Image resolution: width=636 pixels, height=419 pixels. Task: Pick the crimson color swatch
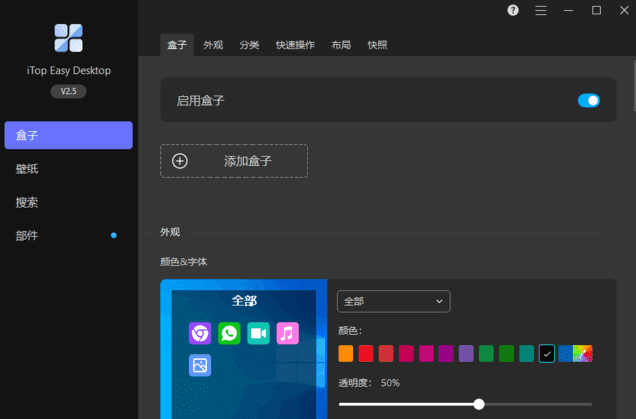pos(406,353)
